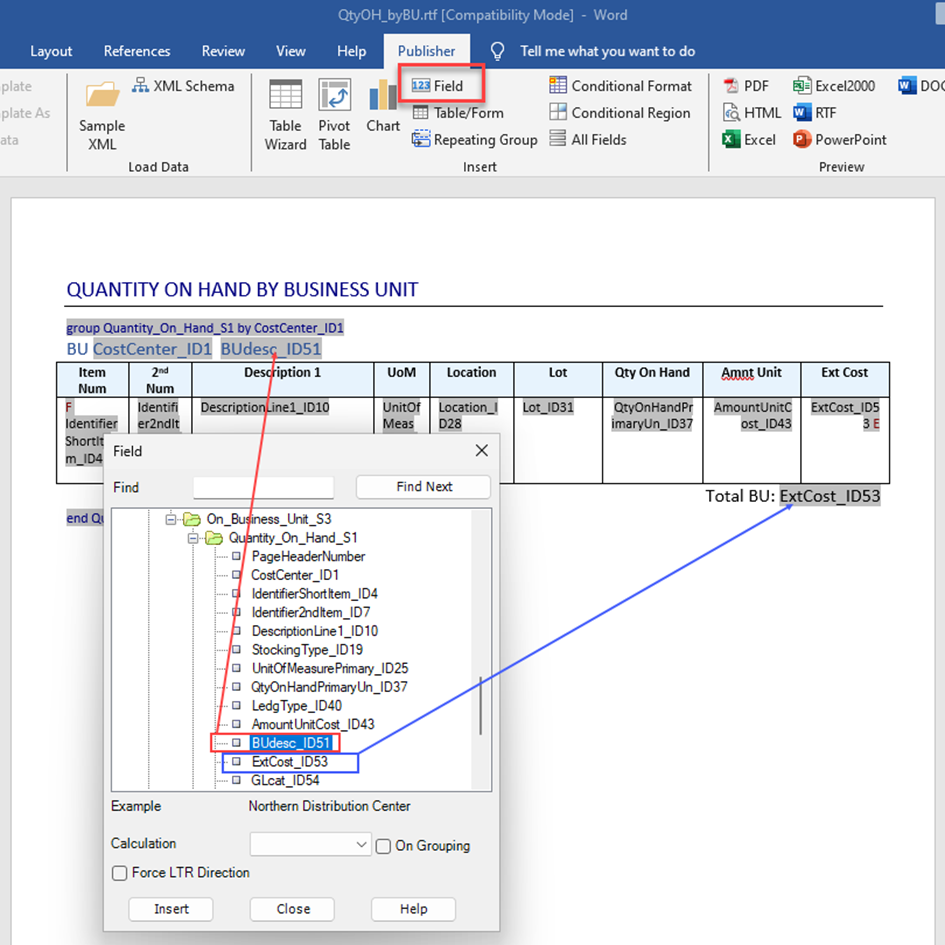Click Help in the Field dialog
945x945 pixels.
[x=413, y=909]
